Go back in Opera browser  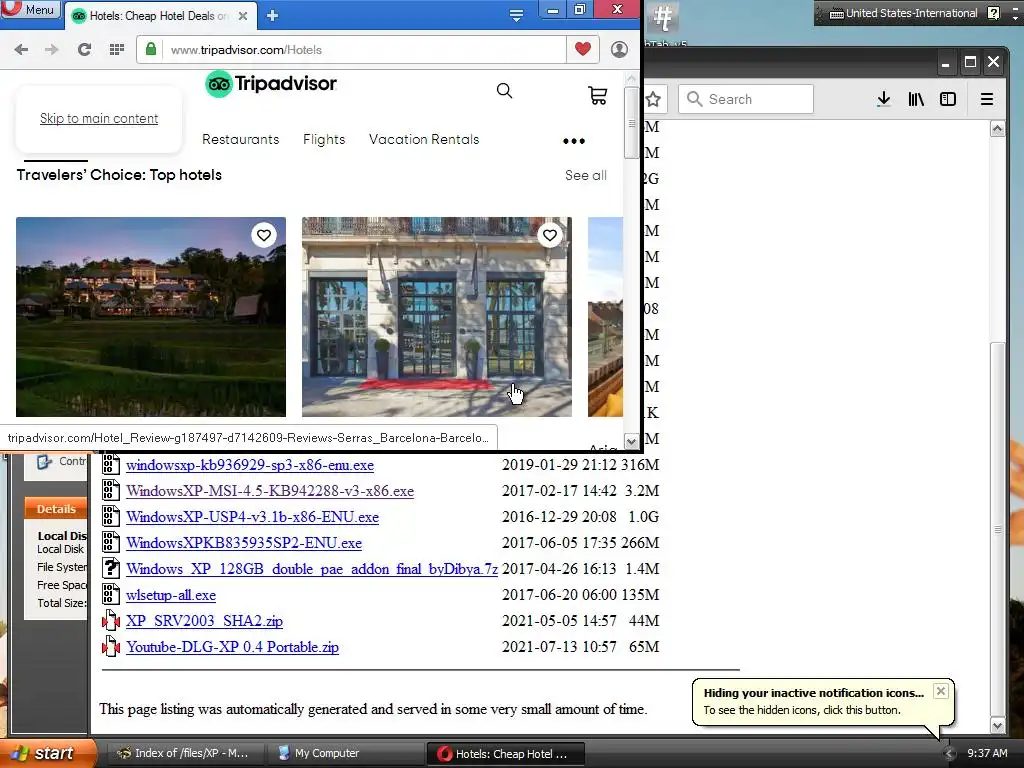pos(21,50)
